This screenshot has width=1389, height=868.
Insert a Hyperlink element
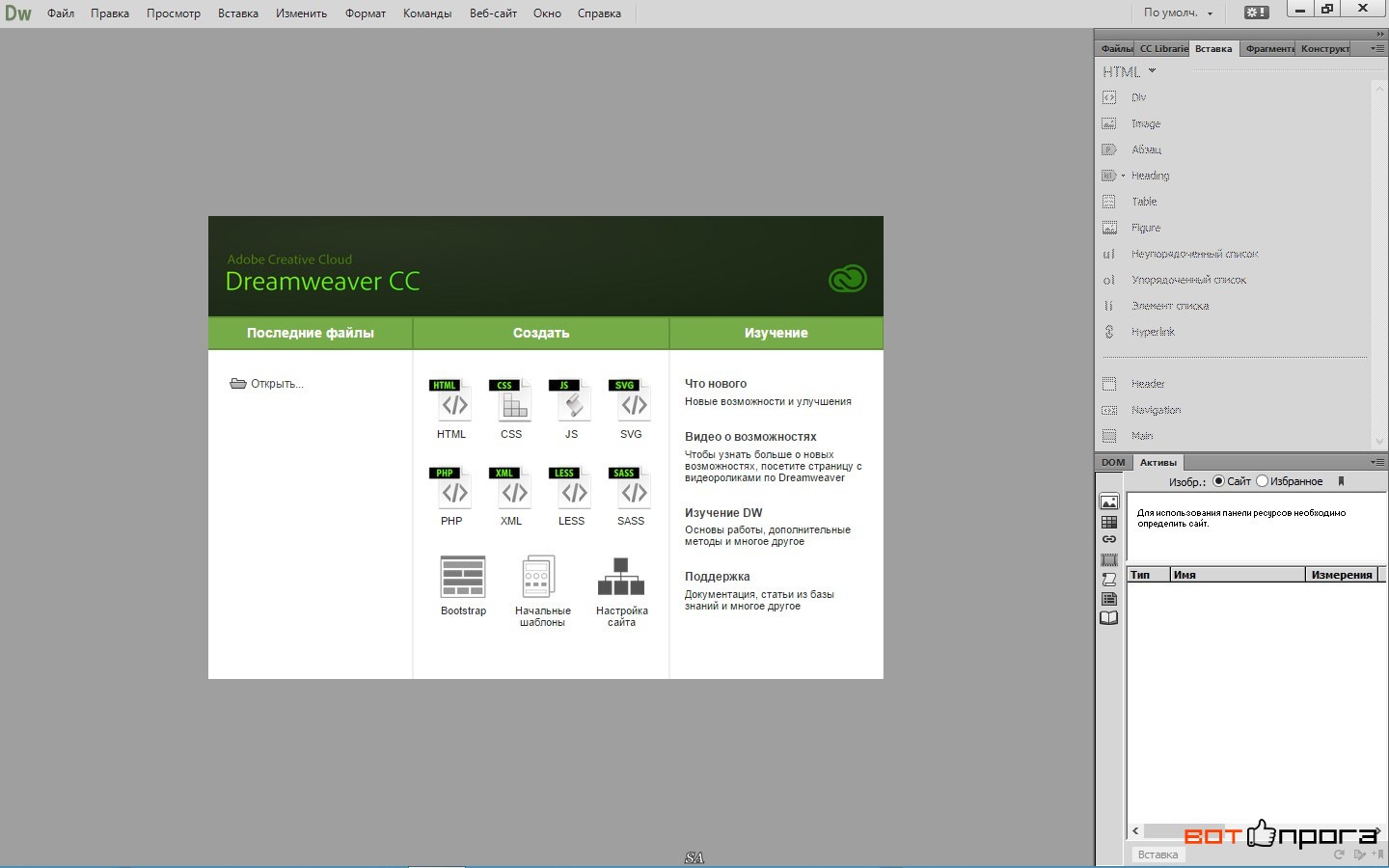1139,332
